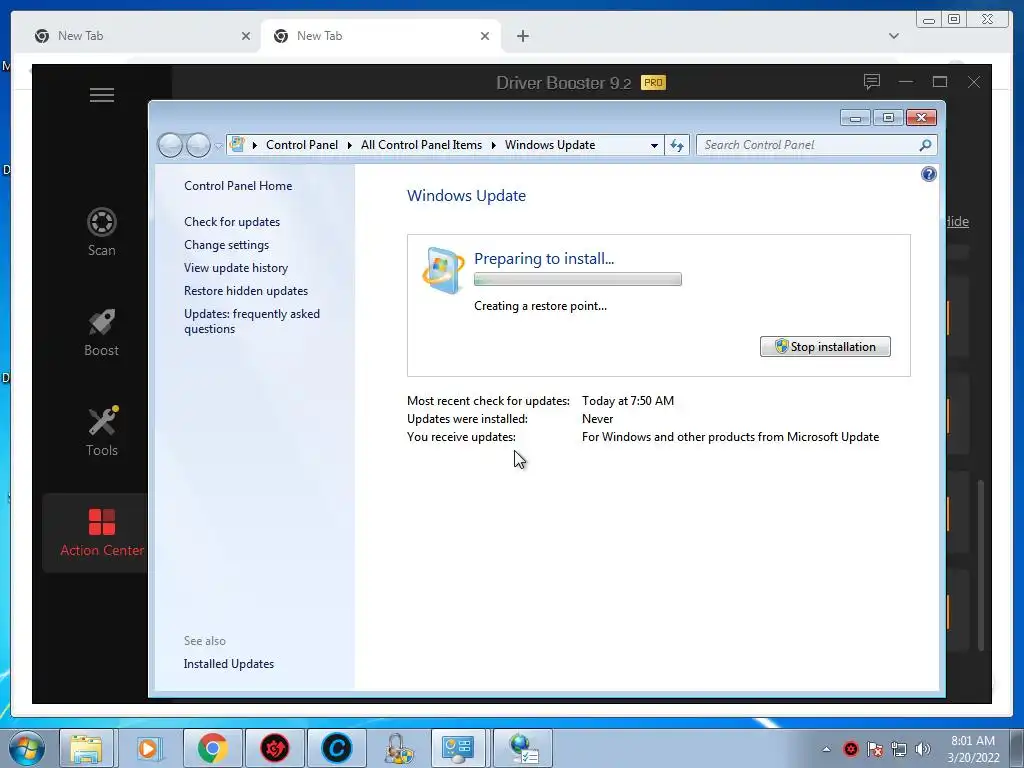This screenshot has height=768, width=1024.
Task: Click the network icon in system tray
Action: point(899,749)
